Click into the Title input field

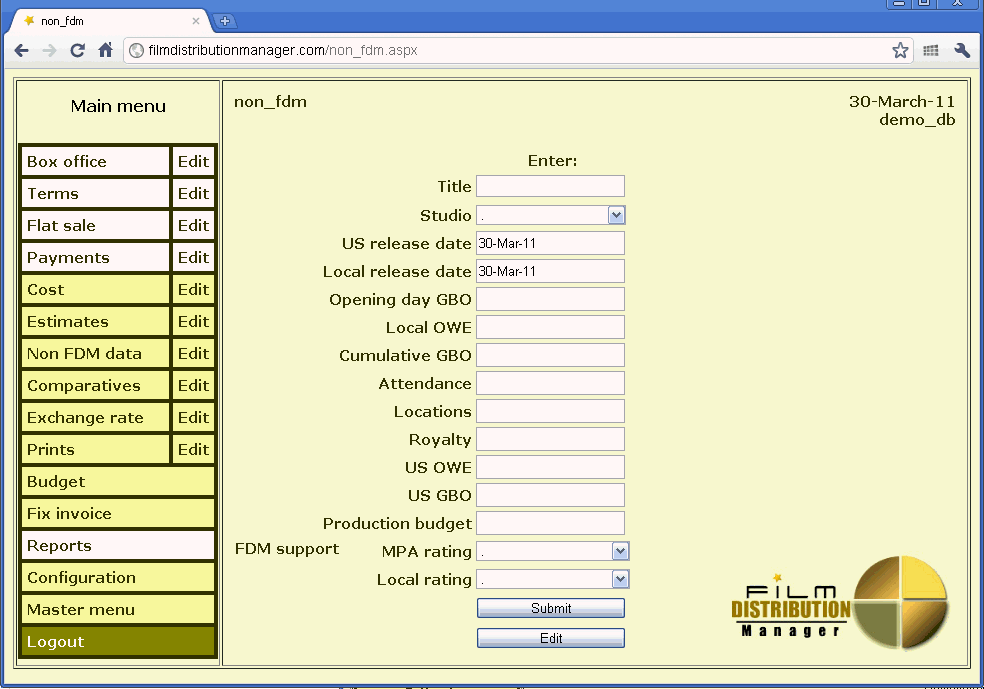[550, 186]
